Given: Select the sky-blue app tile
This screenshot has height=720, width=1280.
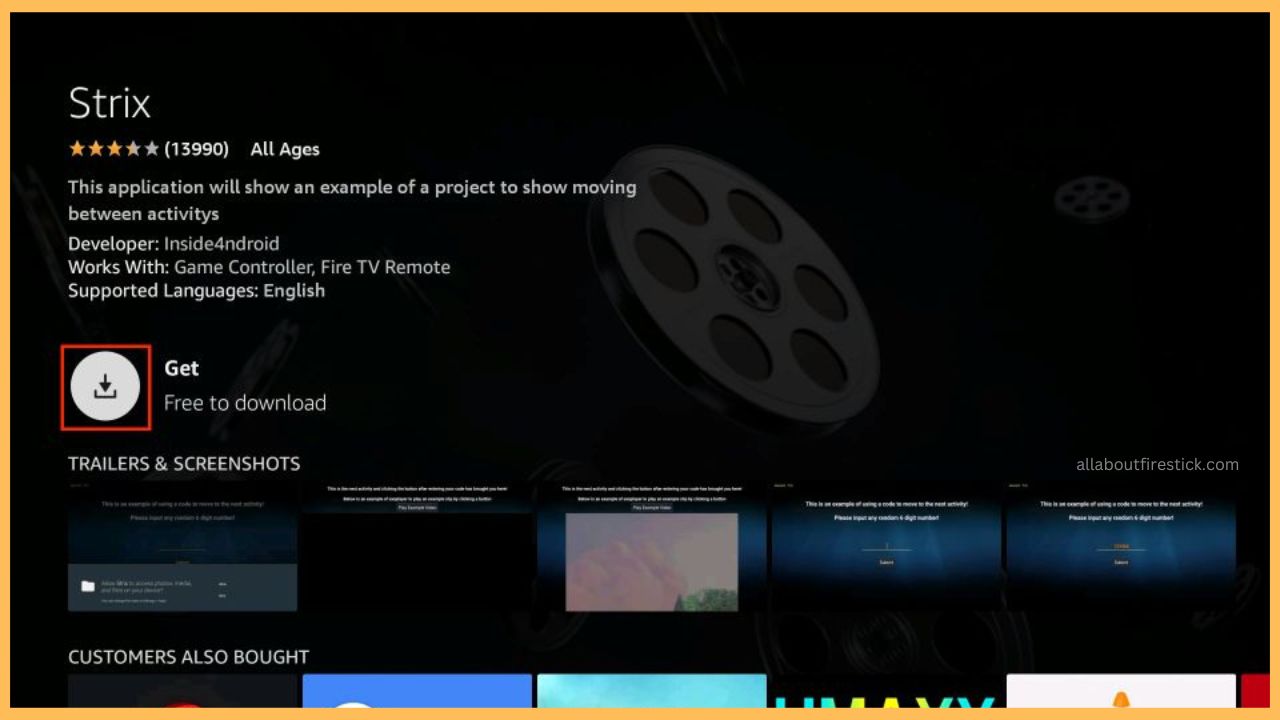Looking at the screenshot, I should pyautogui.click(x=651, y=691).
